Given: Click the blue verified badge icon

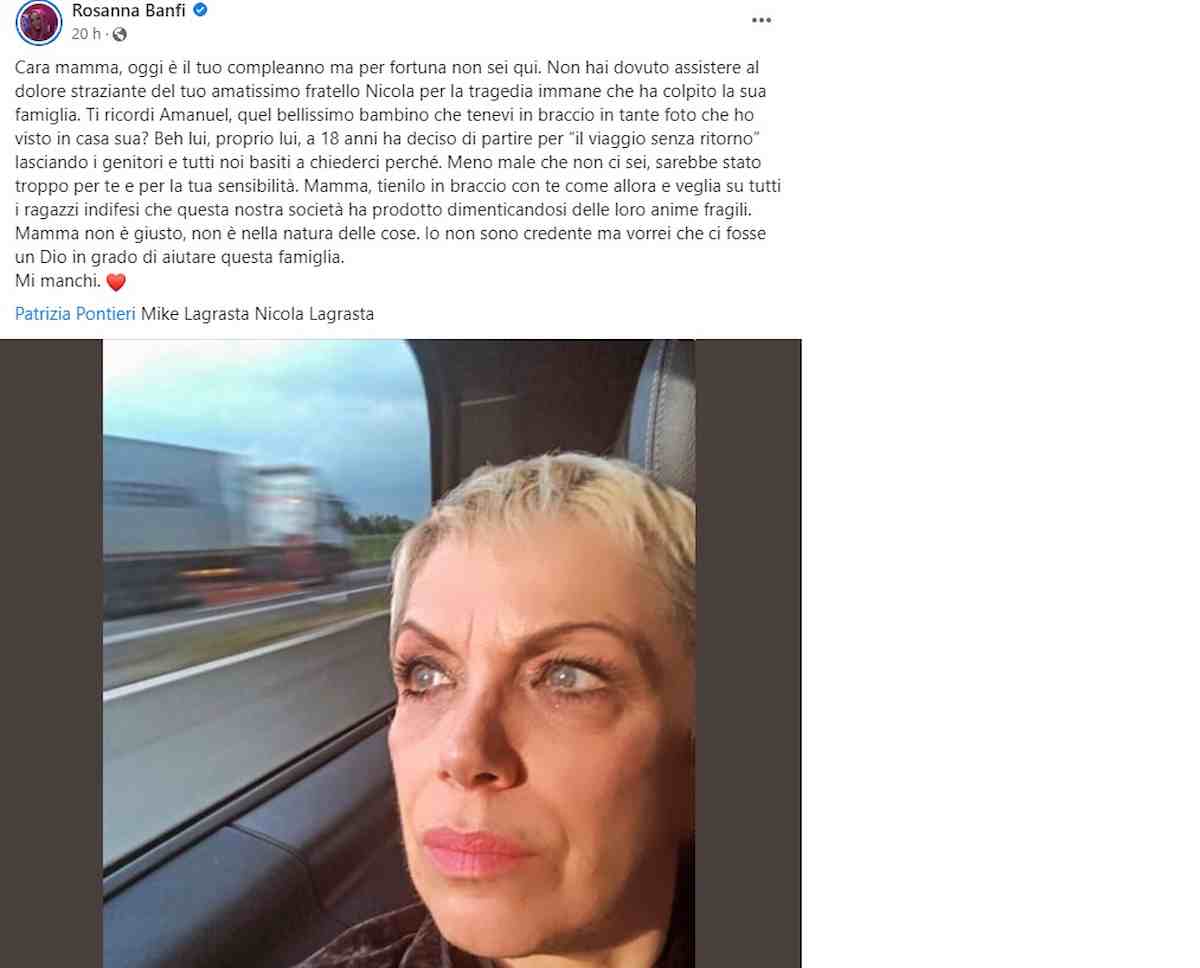Looking at the screenshot, I should click(200, 10).
